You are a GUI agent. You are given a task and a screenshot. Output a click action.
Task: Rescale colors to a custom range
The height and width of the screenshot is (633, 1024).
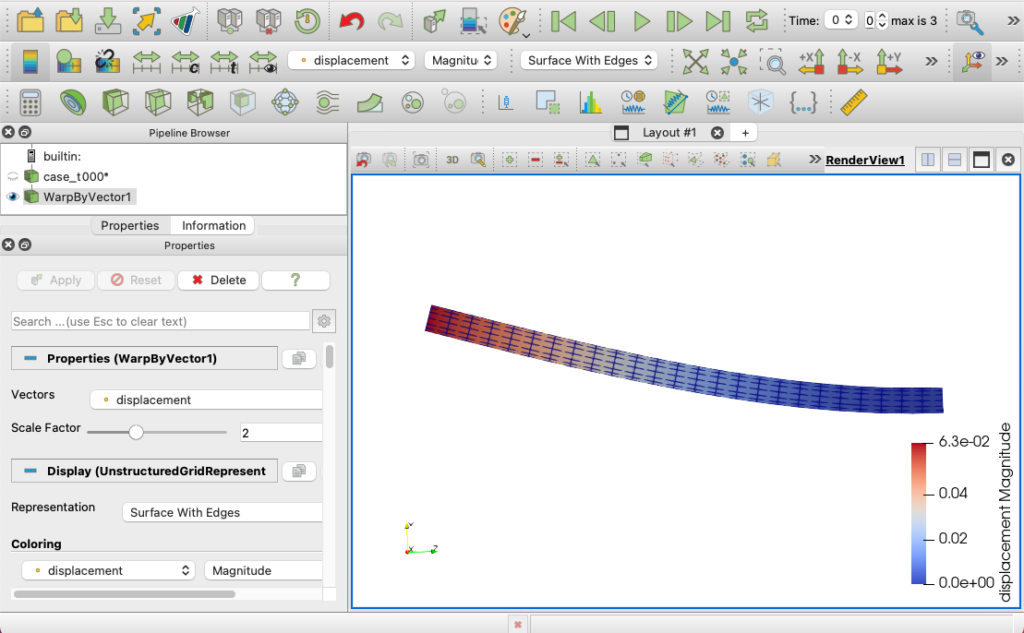[x=185, y=61]
